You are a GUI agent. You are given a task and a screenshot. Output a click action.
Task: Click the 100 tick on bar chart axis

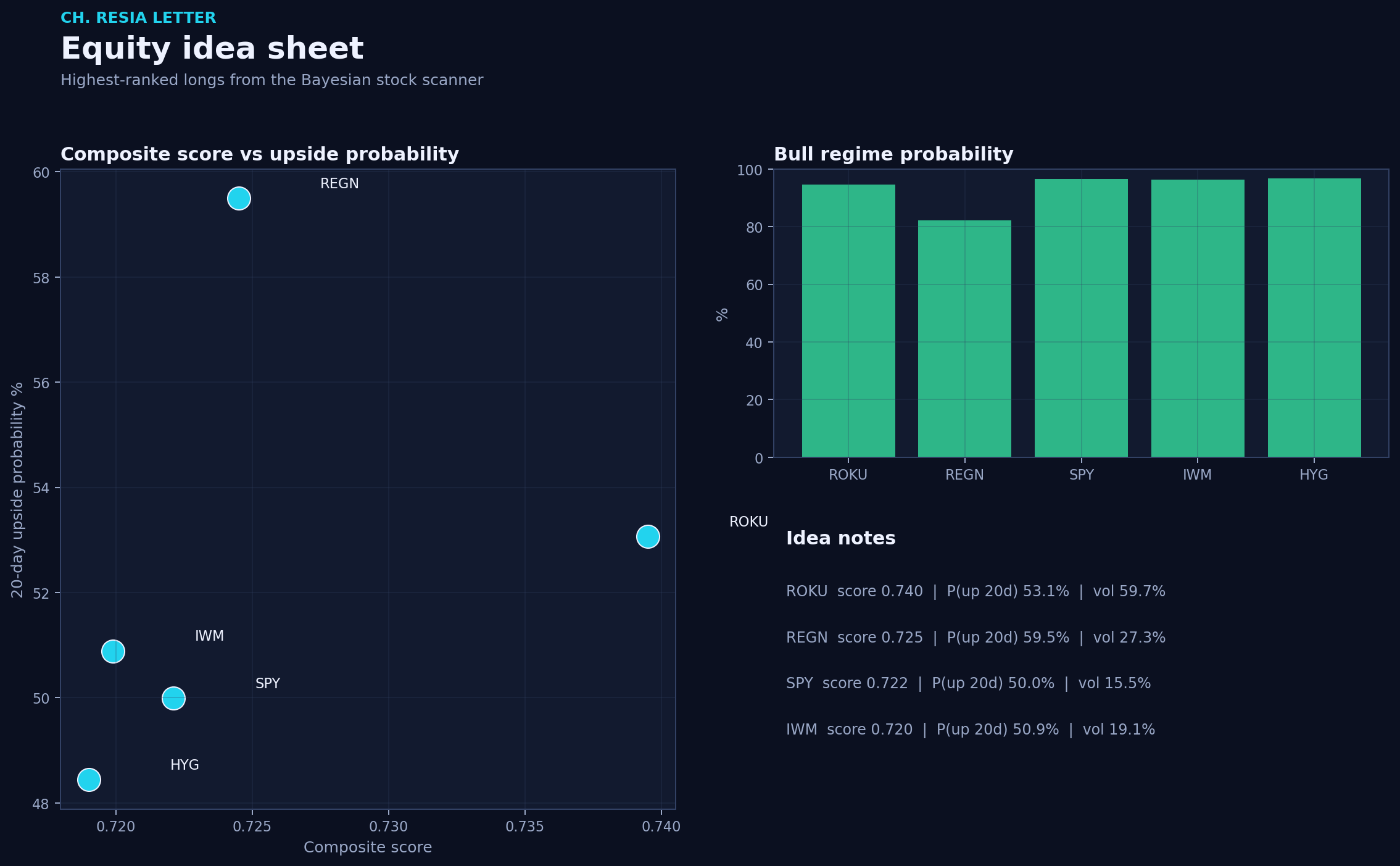pos(750,170)
